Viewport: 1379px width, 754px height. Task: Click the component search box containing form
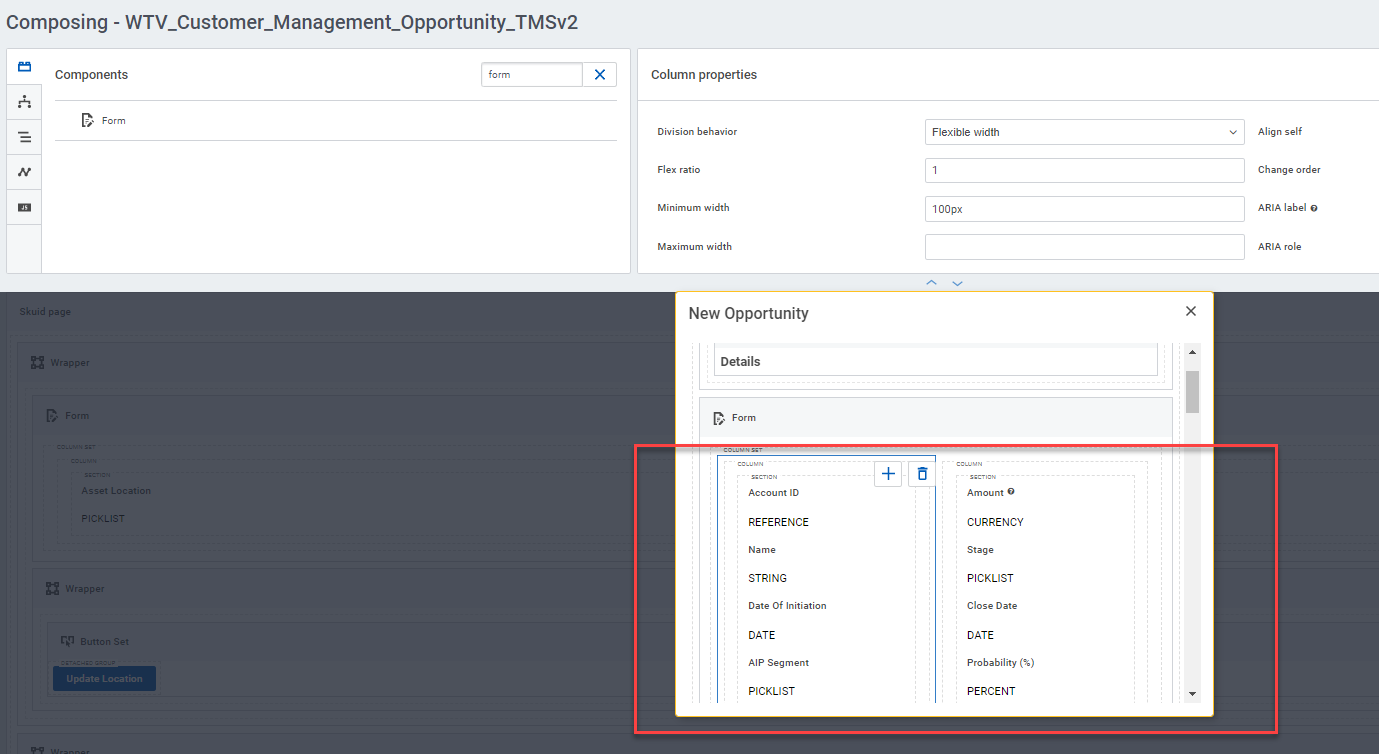(532, 75)
